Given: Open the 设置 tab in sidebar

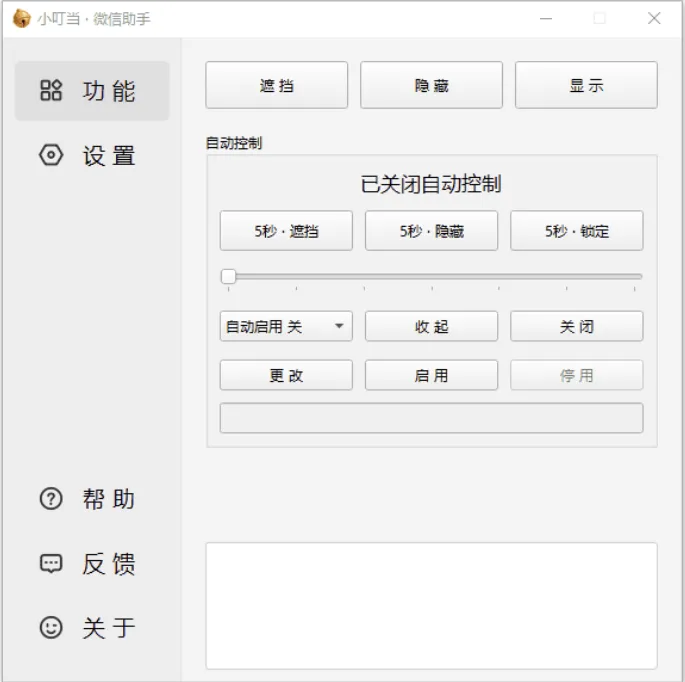Looking at the screenshot, I should click(92, 156).
